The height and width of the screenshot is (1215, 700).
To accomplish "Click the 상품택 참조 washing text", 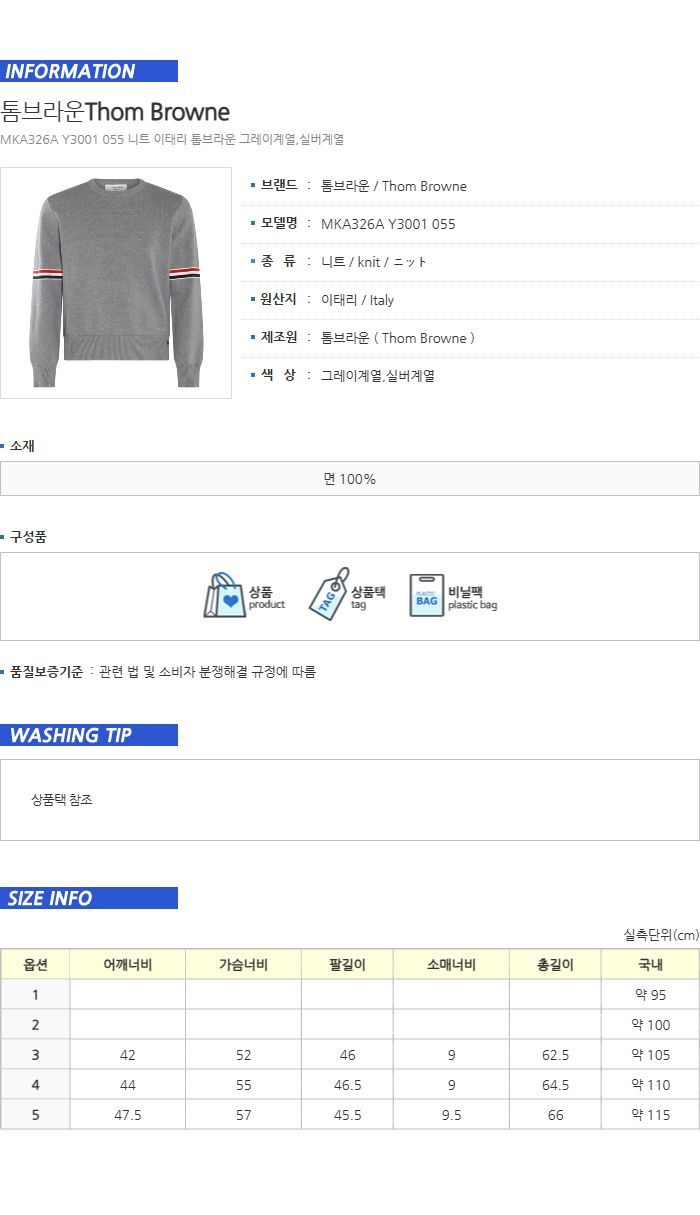I will coord(62,800).
